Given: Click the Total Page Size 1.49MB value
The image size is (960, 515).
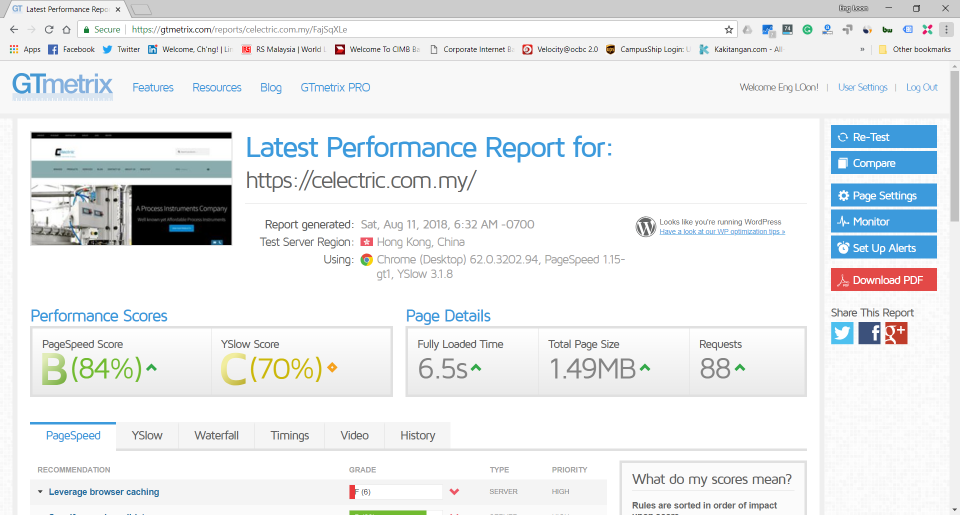Looking at the screenshot, I should [592, 369].
